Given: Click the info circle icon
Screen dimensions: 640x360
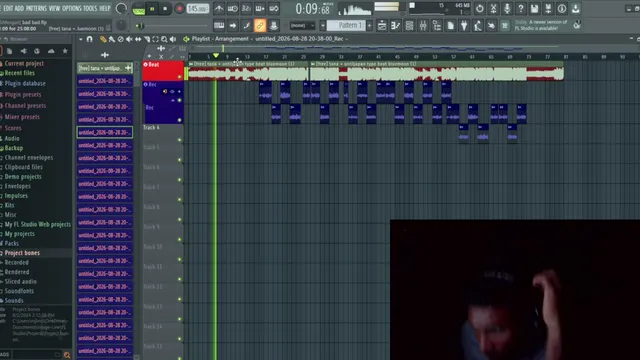Looking at the screenshot, I should pyautogui.click(x=562, y=8).
